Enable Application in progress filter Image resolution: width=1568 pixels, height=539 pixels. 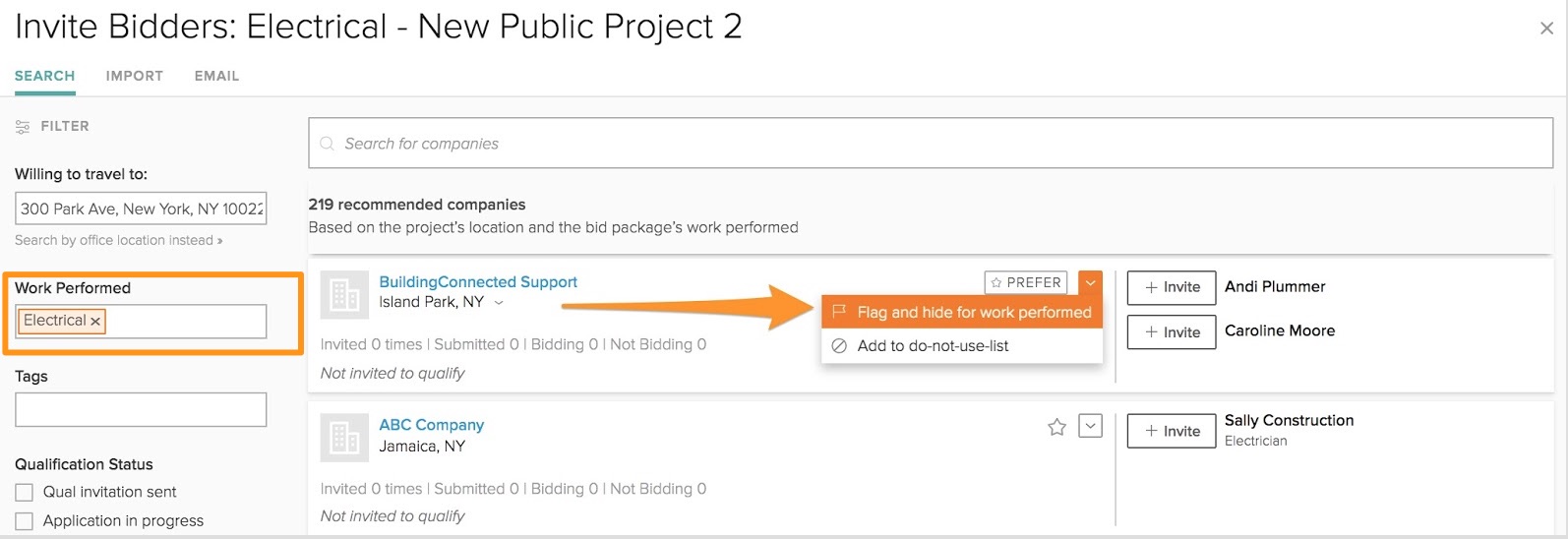click(25, 520)
